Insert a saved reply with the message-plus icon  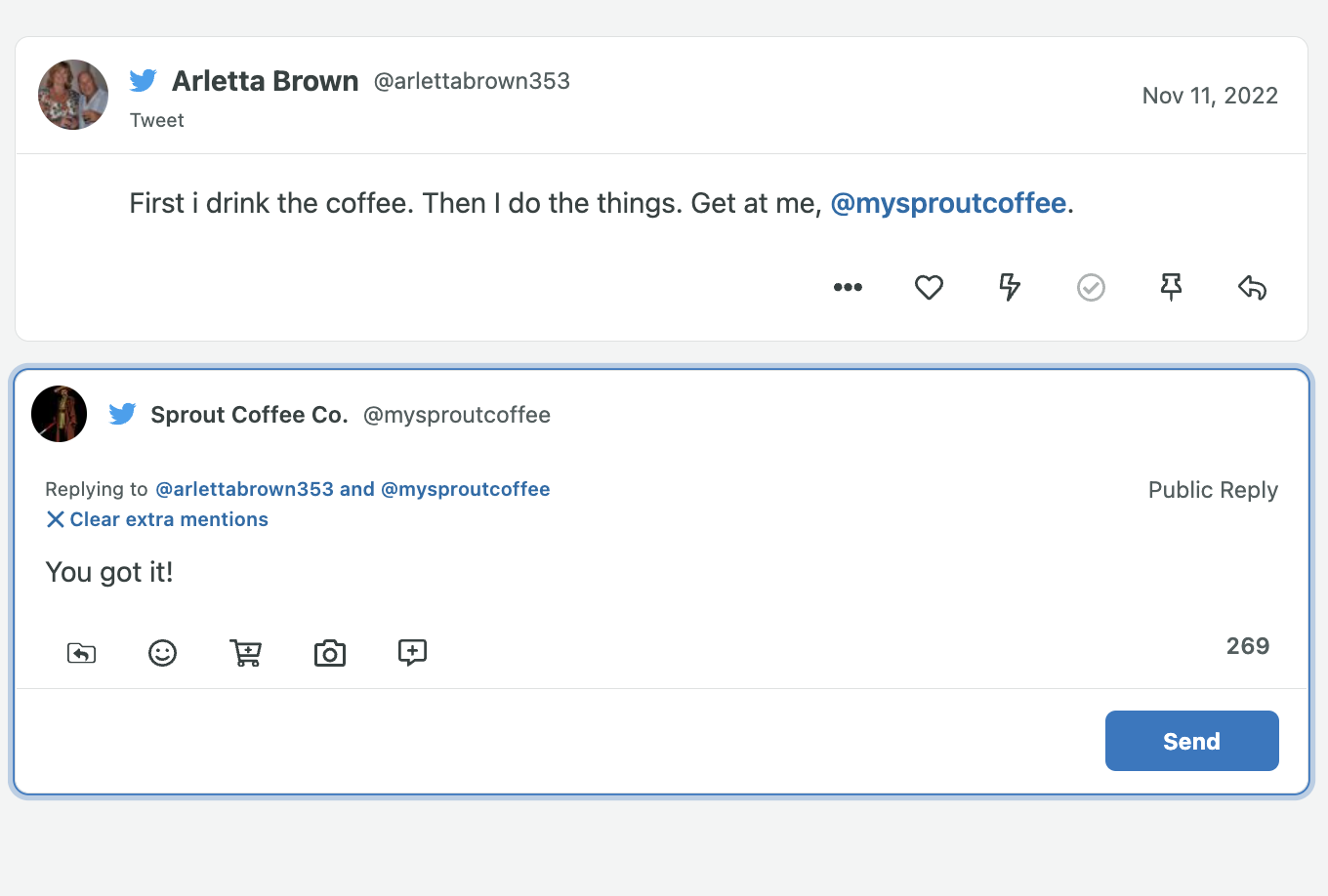(x=412, y=653)
